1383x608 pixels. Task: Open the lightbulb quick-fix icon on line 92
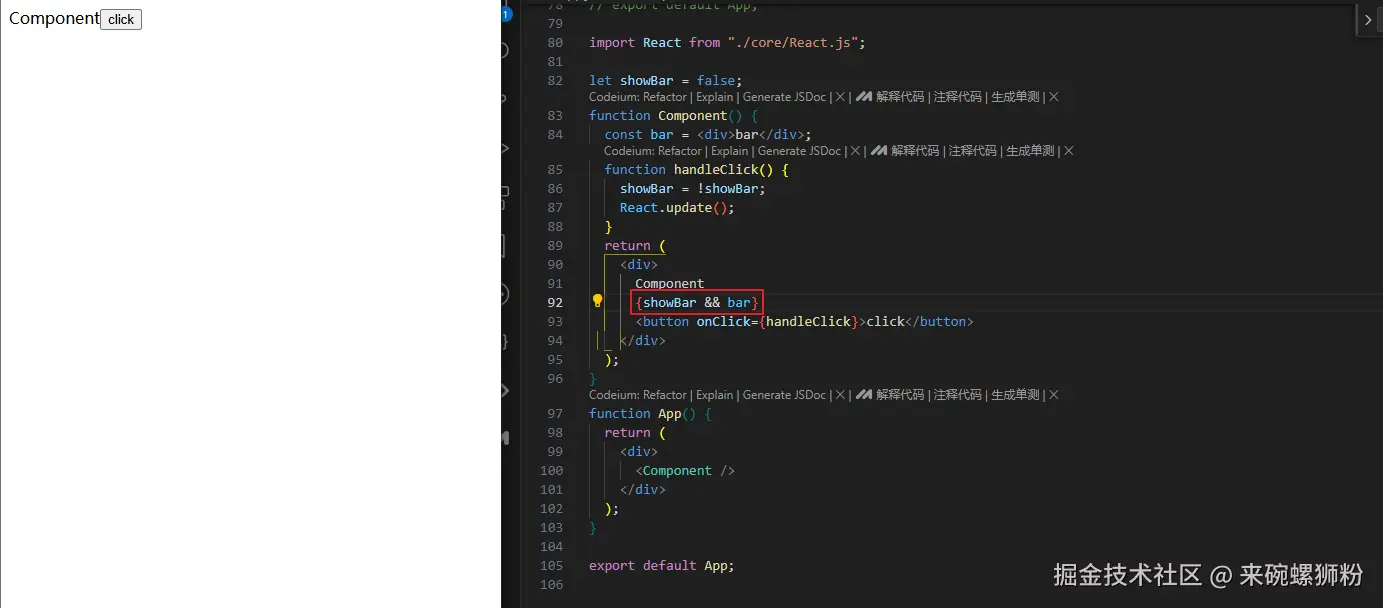[x=597, y=301]
